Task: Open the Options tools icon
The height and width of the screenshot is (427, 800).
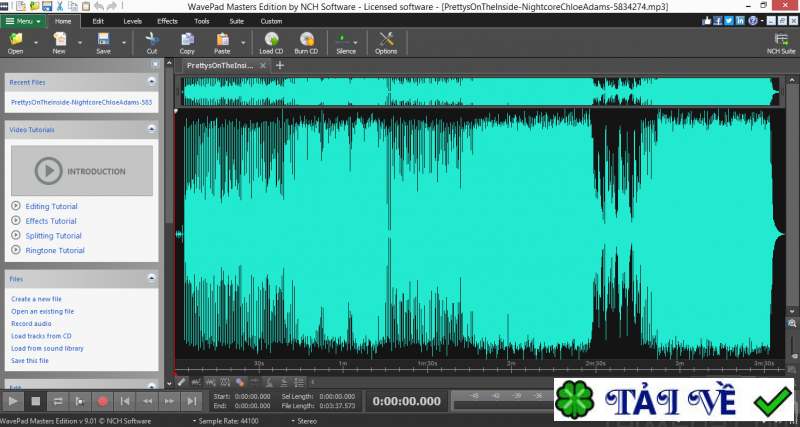Action: coord(386,41)
